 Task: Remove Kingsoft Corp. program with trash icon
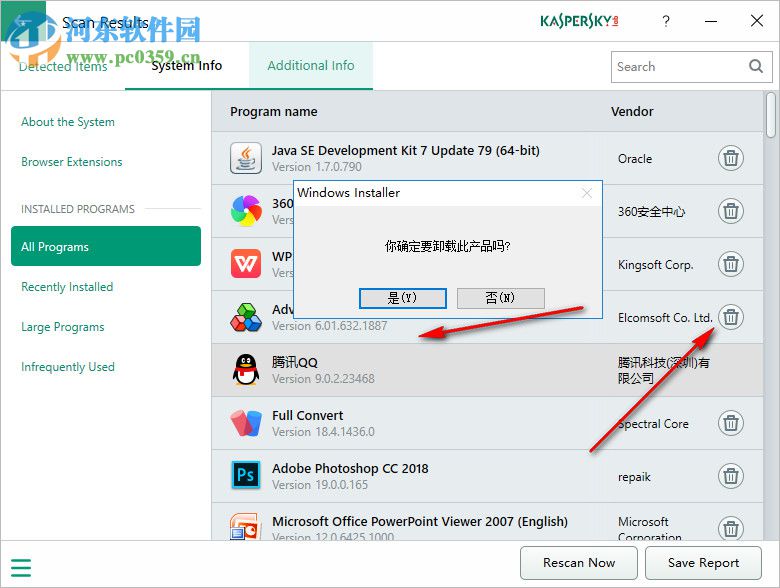click(x=730, y=264)
